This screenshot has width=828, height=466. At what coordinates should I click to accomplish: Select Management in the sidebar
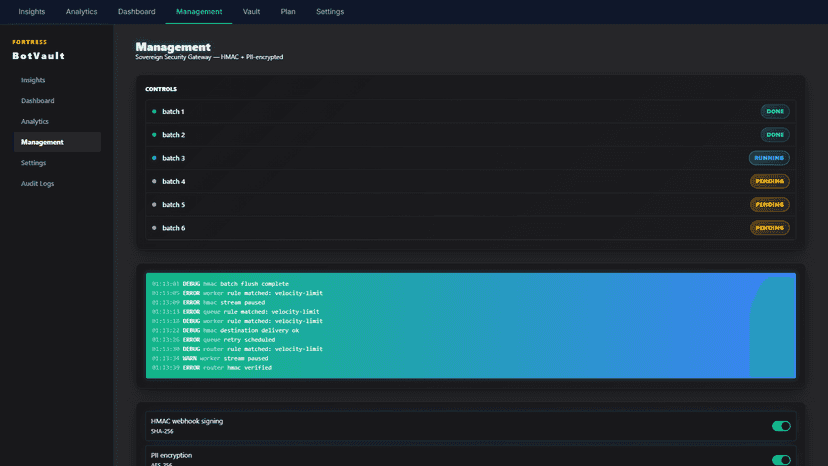57,142
